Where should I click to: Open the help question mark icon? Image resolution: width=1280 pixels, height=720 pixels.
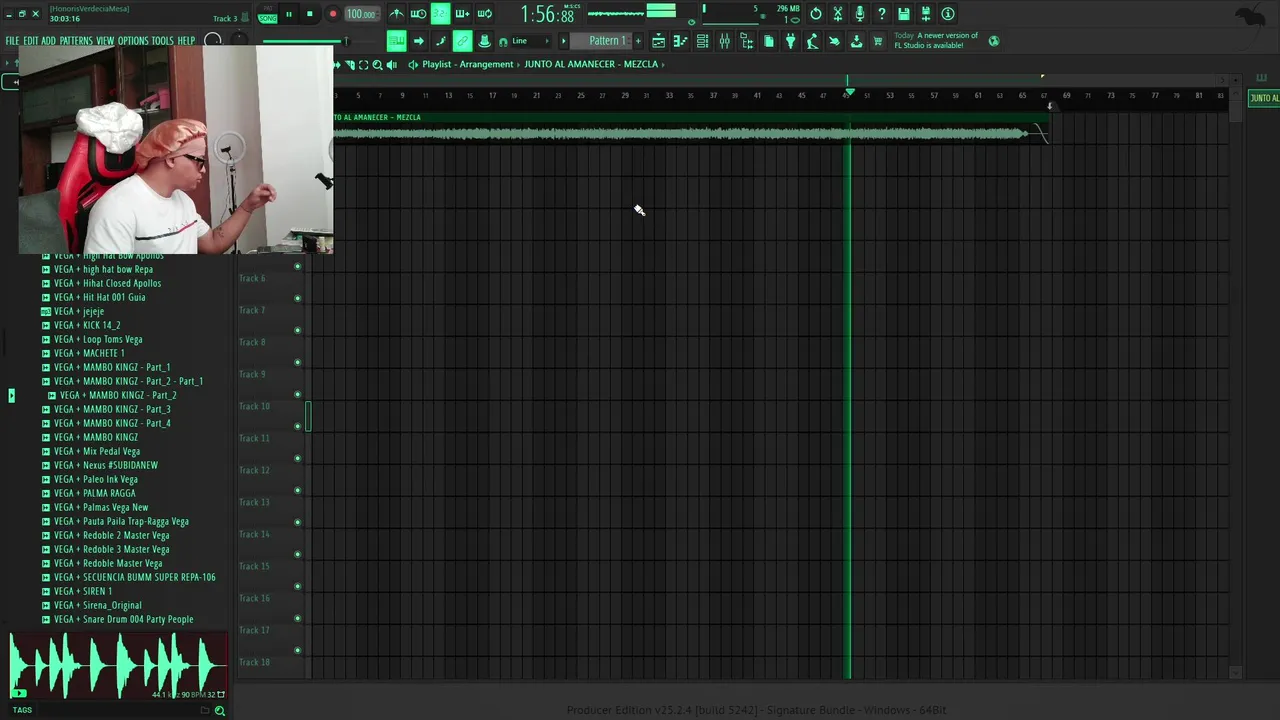(x=882, y=14)
